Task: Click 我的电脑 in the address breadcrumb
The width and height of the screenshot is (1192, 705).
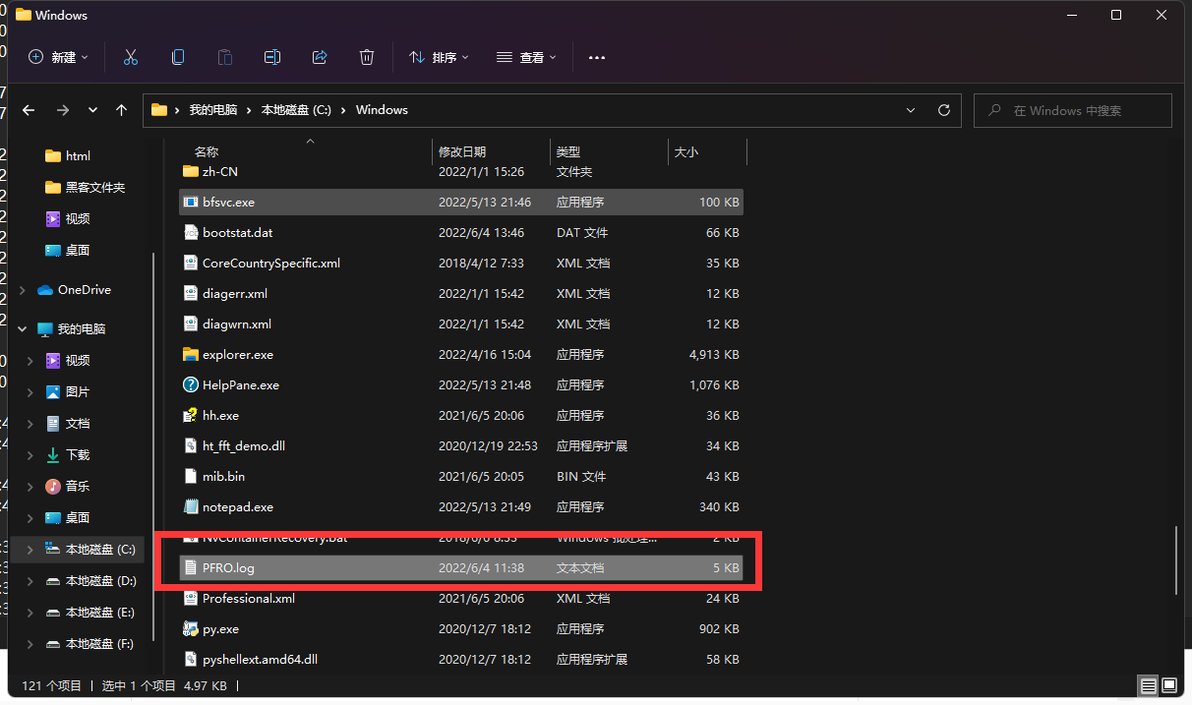Action: coord(213,110)
